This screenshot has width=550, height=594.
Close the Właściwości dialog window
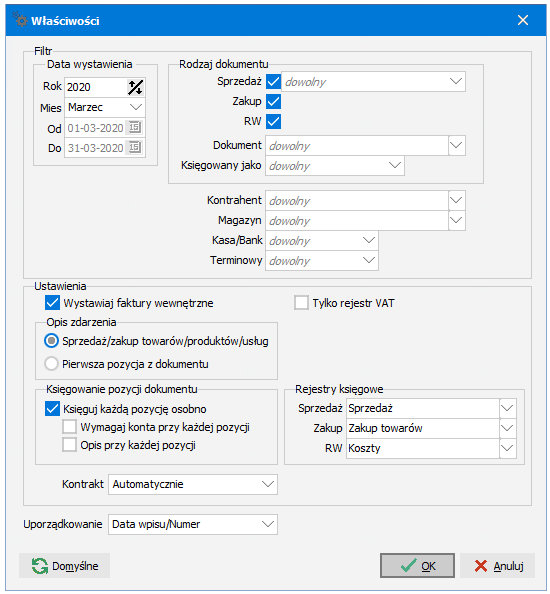click(x=523, y=20)
